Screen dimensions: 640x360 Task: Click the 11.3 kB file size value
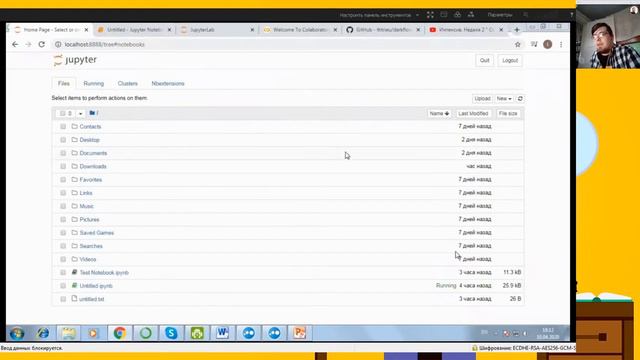tap(512, 272)
